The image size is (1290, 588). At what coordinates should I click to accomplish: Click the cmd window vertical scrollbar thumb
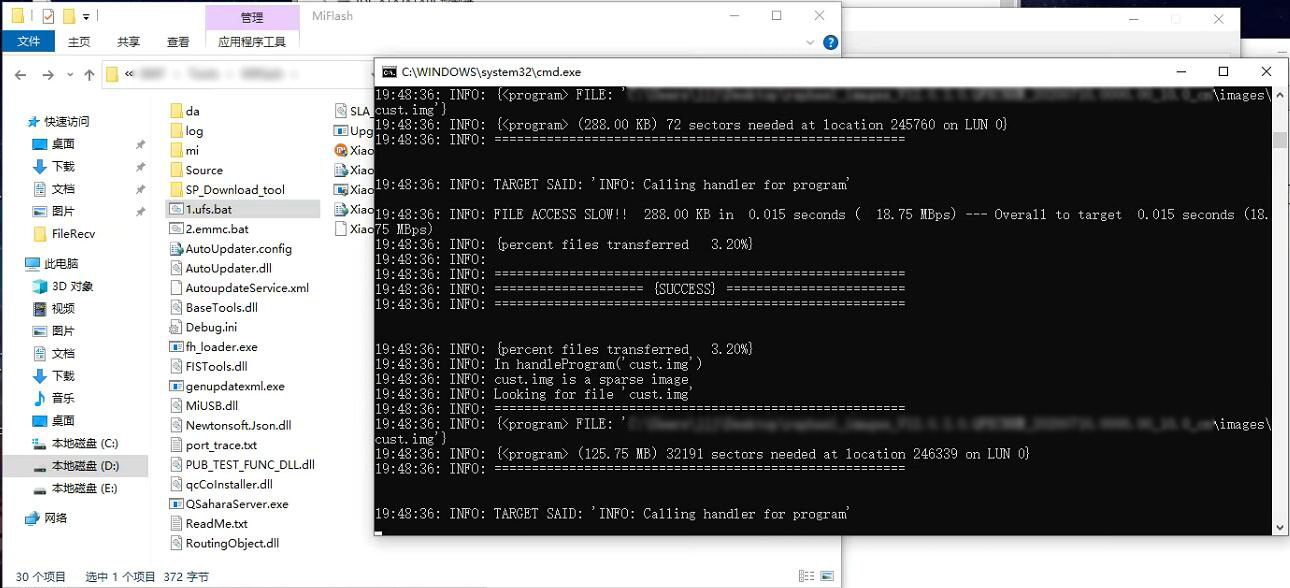[1280, 140]
